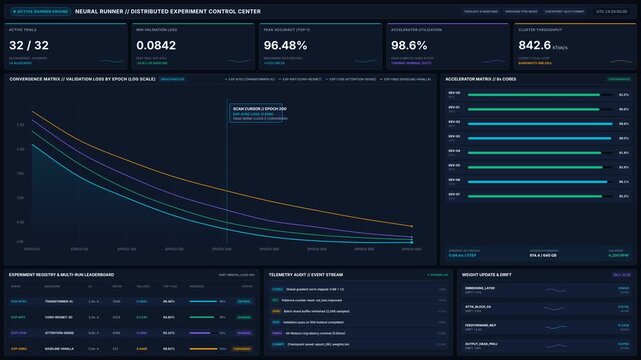Toggle the Baseline Vanilla series in chart legend
This screenshot has height=360, width=641.
(x=406, y=79)
